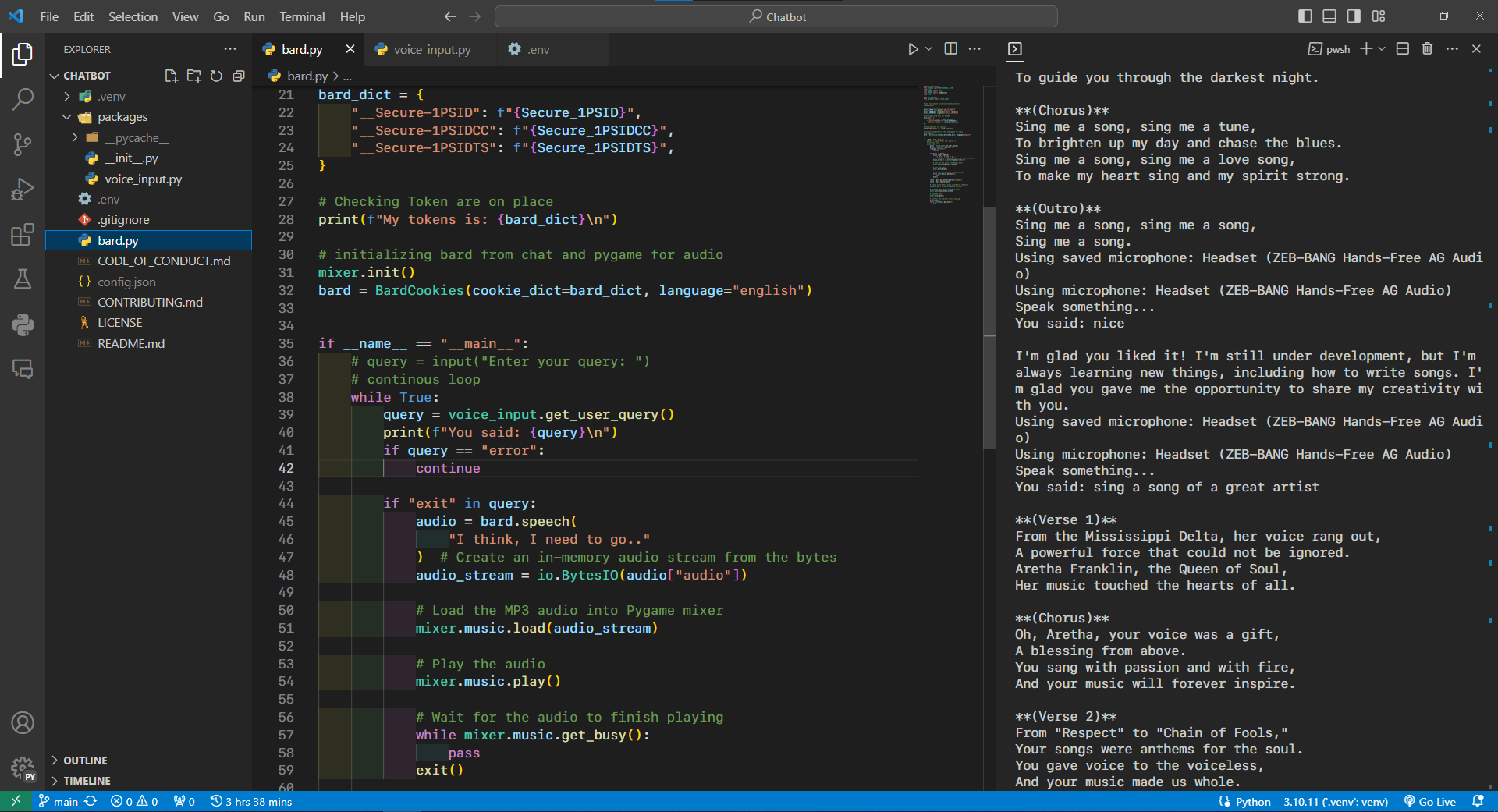Toggle the bottom panel layout button

pos(1329,16)
